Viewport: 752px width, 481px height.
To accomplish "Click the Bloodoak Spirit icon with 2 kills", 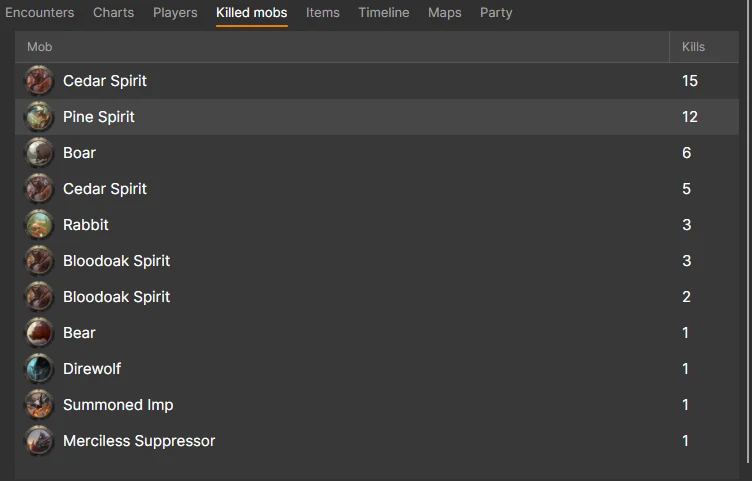I will pyautogui.click(x=39, y=296).
